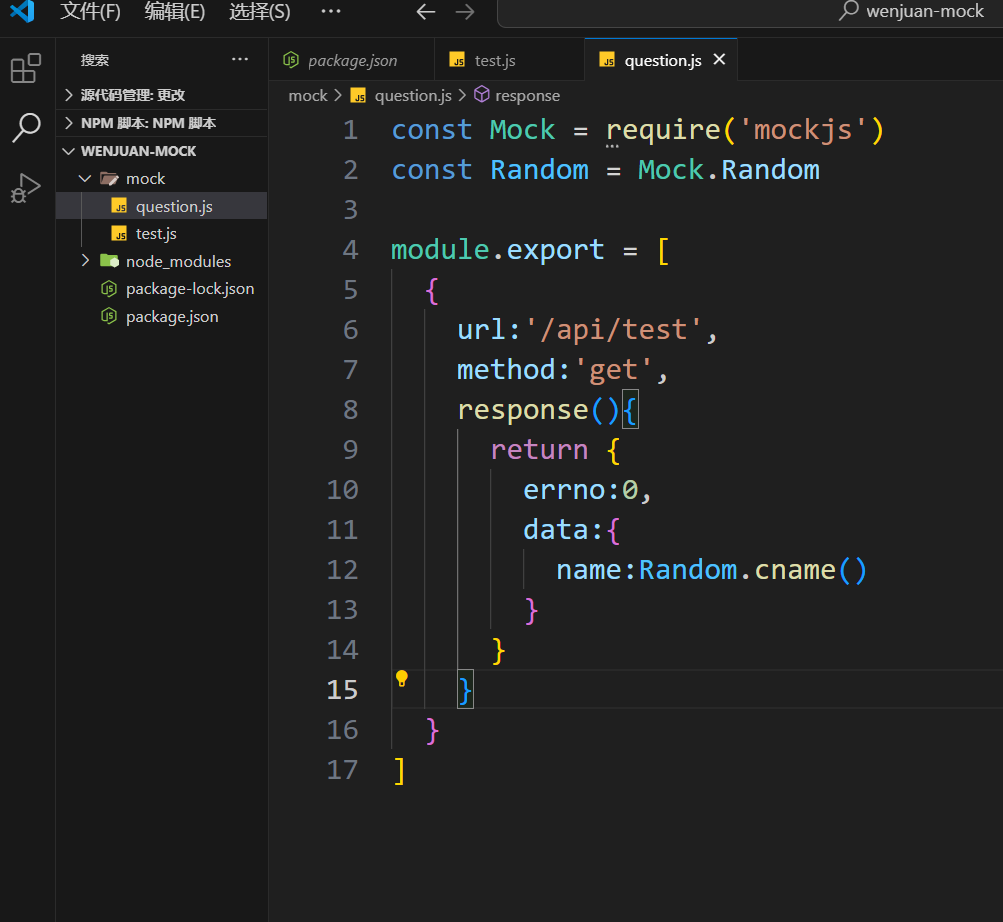The height and width of the screenshot is (922, 1003).
Task: Click line number 1 in gutter
Action: point(350,130)
